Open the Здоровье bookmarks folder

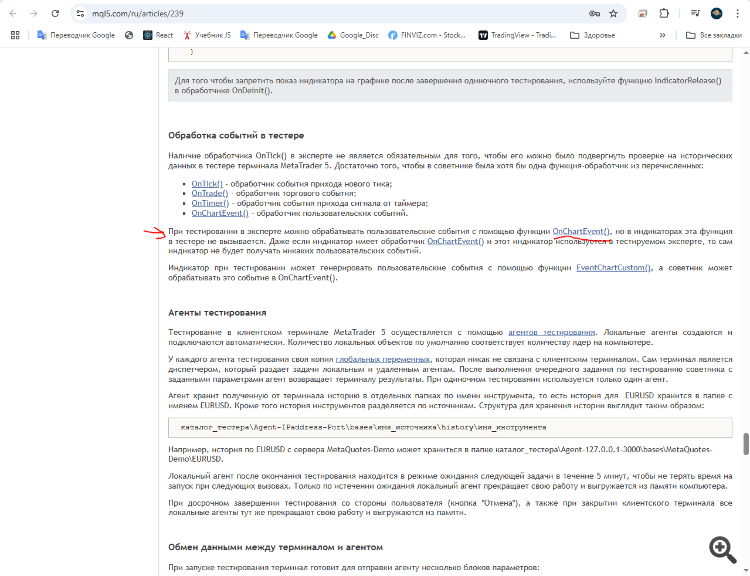pyautogui.click(x=593, y=35)
